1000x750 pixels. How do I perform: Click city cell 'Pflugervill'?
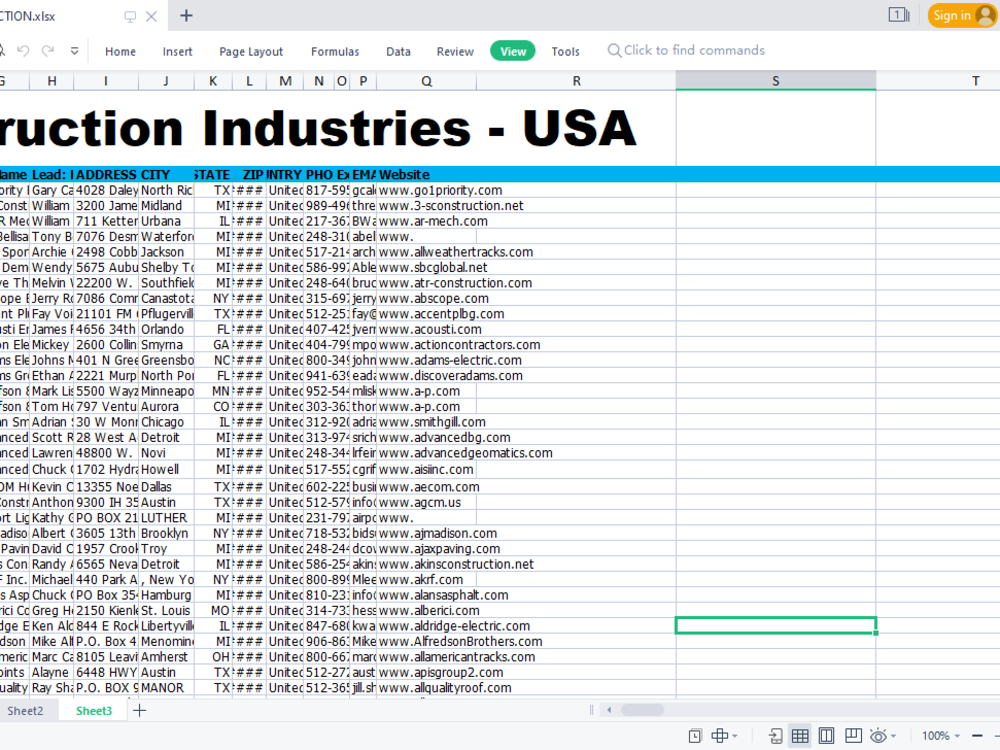(x=166, y=314)
